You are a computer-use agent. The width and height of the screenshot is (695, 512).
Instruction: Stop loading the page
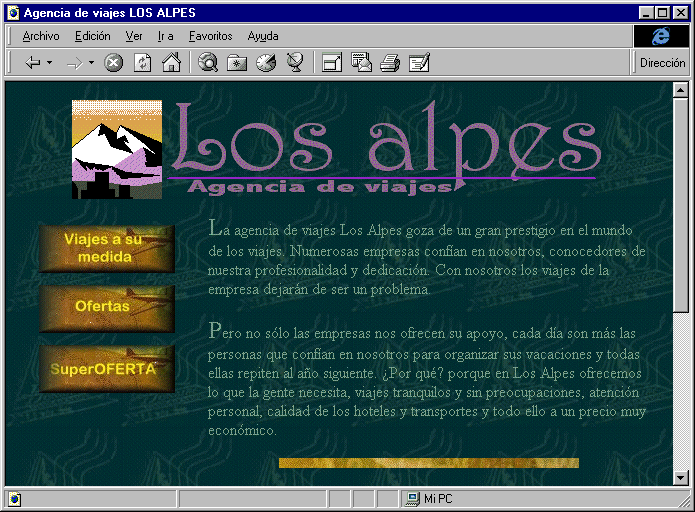[114, 63]
